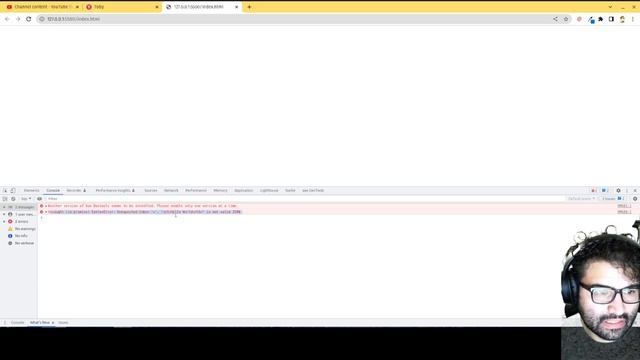Viewport: 640px width, 360px height.
Task: Close the What's New drawer tab
Action: click(x=53, y=323)
